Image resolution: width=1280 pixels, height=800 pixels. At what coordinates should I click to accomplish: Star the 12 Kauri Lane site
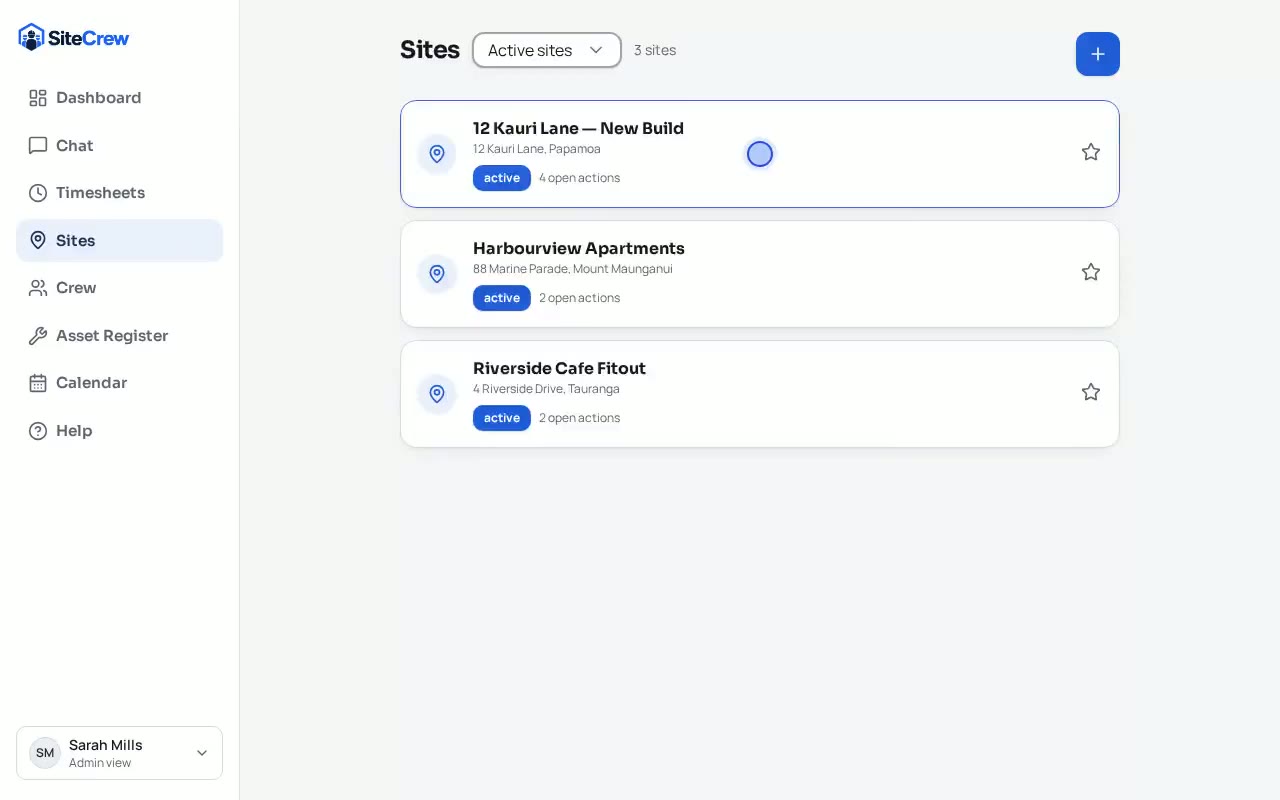click(1091, 152)
